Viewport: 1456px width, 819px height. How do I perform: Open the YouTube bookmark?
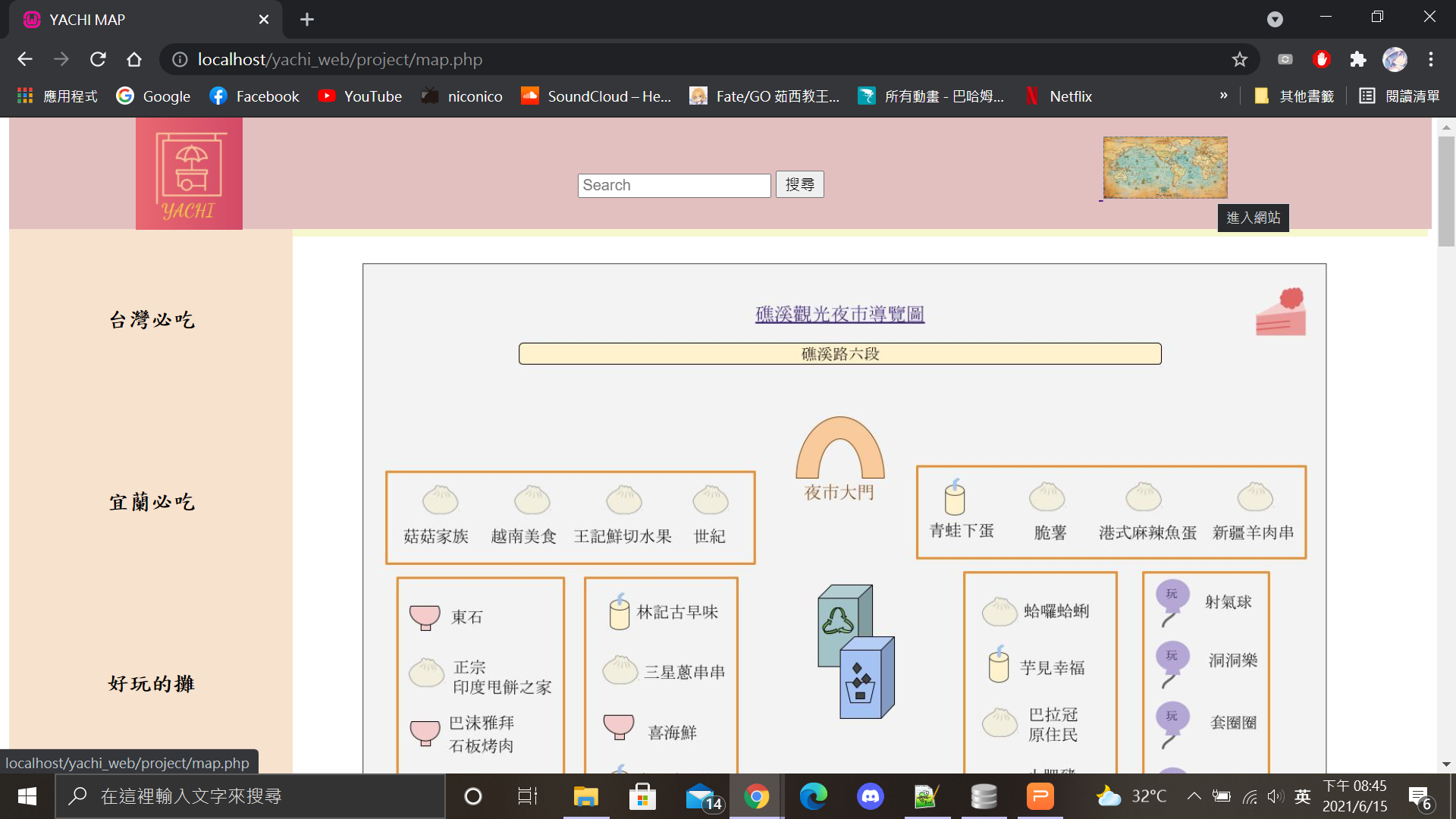(x=360, y=96)
